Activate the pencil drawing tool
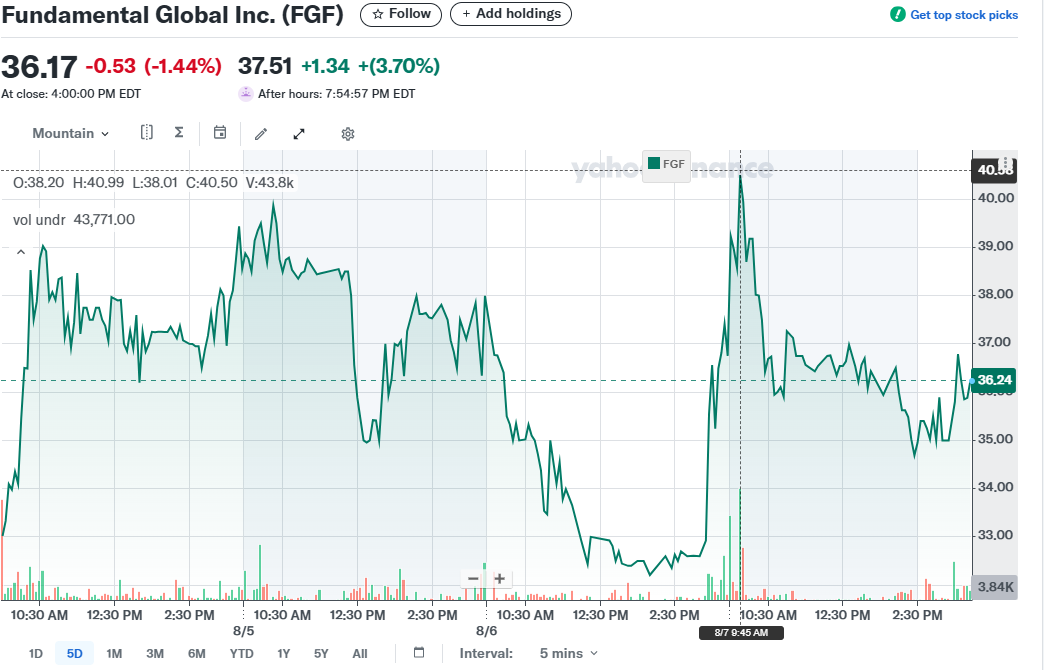1044x670 pixels. (261, 134)
